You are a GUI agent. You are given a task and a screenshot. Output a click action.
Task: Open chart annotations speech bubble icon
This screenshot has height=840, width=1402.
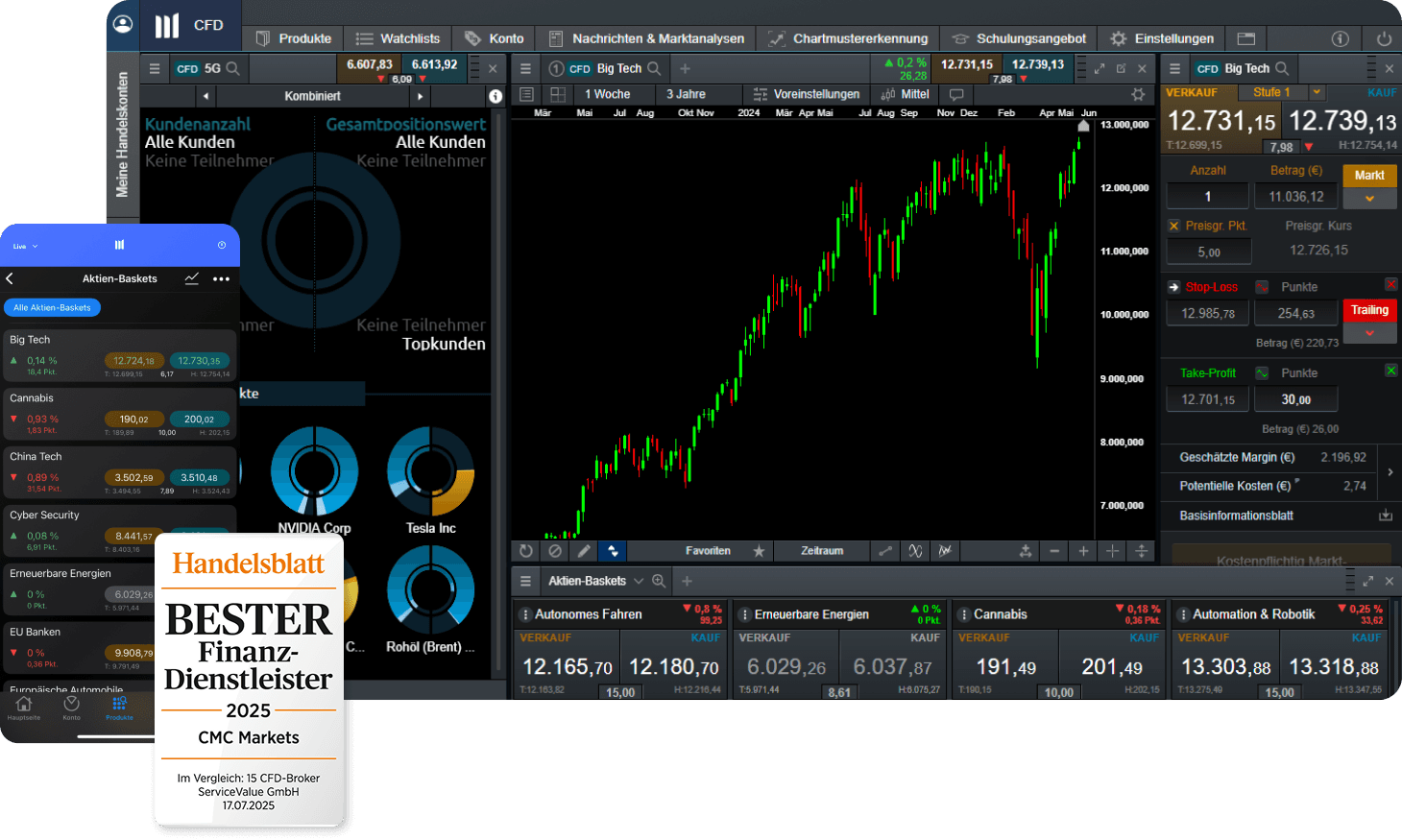click(955, 94)
